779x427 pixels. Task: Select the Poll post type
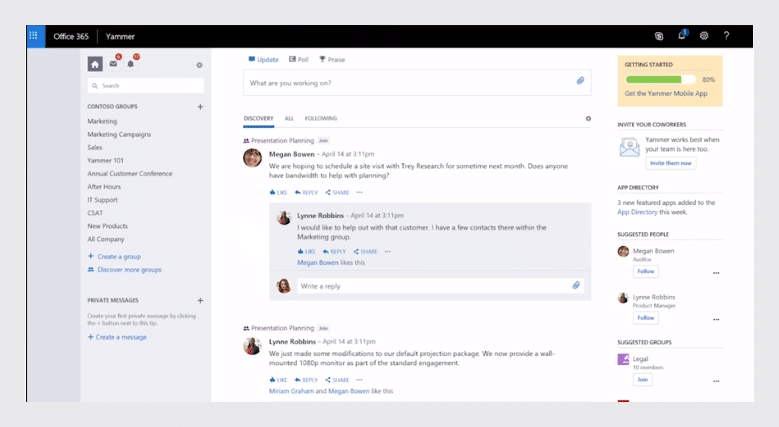[x=299, y=60]
